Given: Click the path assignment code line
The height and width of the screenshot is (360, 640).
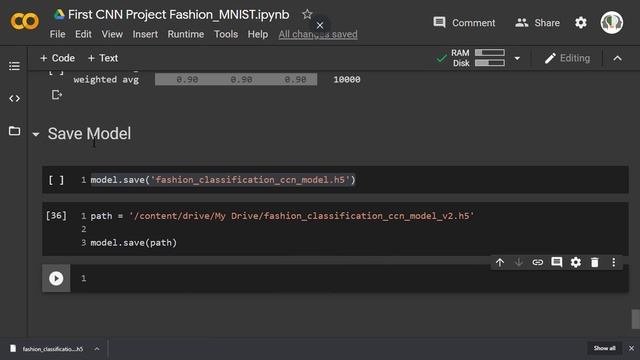Looking at the screenshot, I should (x=282, y=216).
